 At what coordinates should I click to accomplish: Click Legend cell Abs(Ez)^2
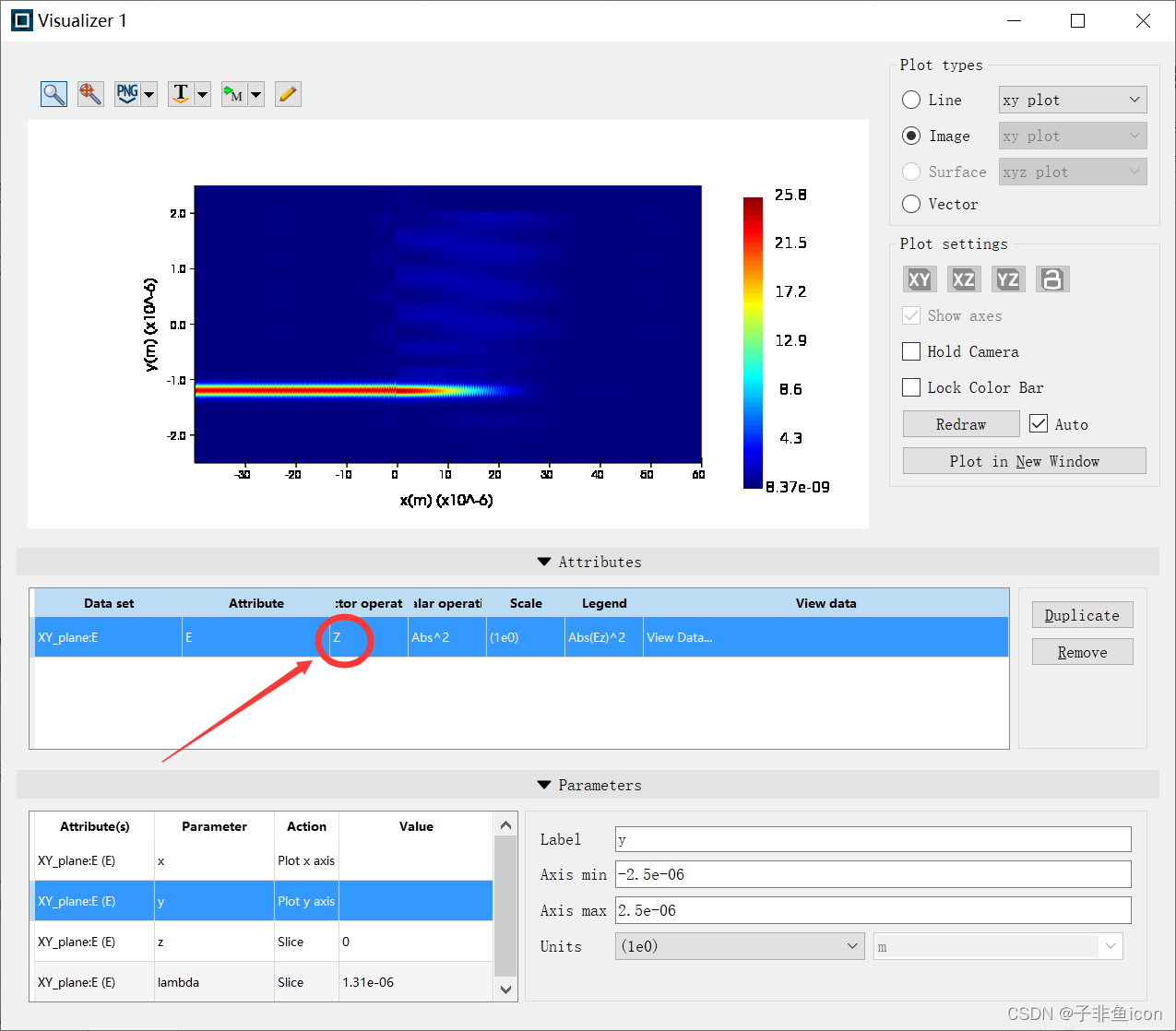pos(604,637)
